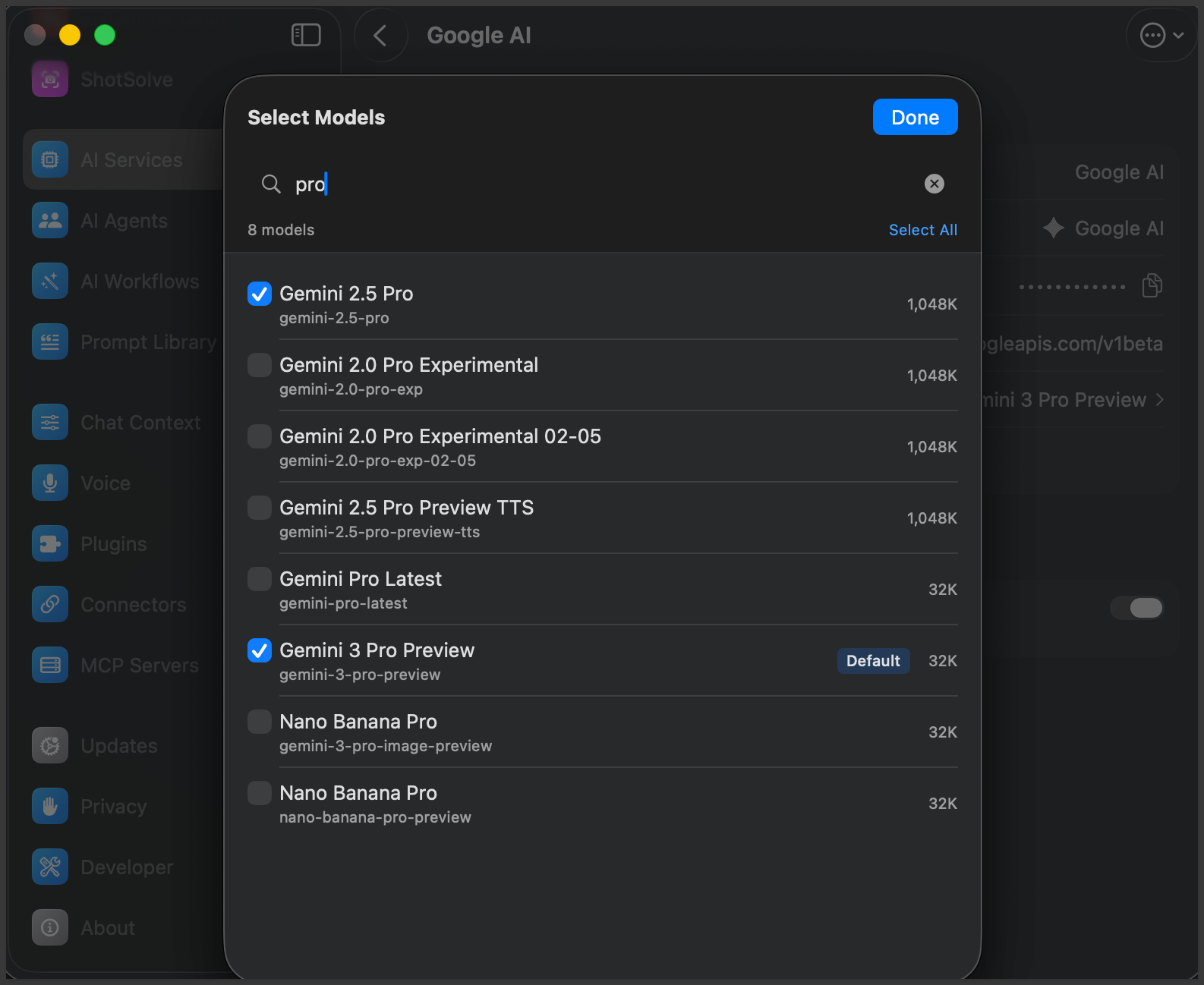The image size is (1204, 985).
Task: Click the ShotSolve app icon
Action: pos(50,79)
